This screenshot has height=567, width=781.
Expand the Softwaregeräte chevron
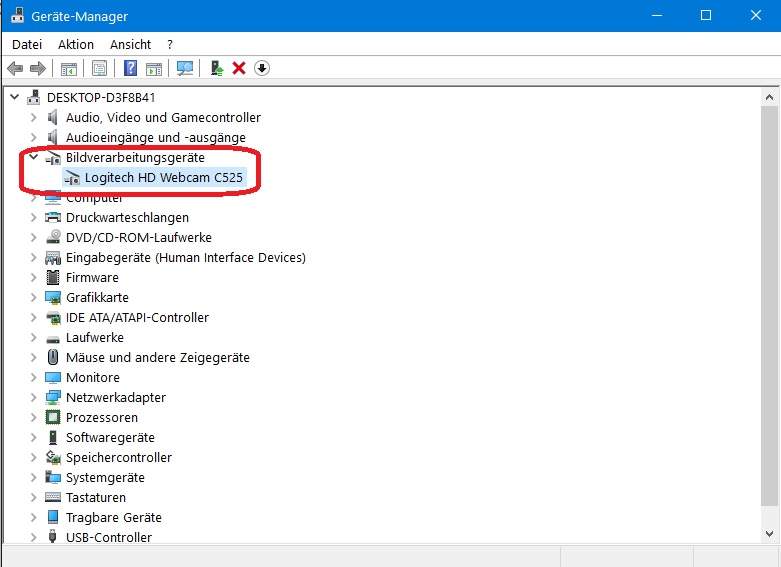[33, 437]
